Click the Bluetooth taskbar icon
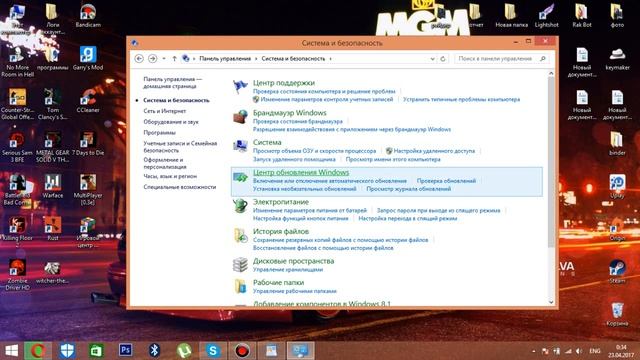The image size is (640, 360). tap(154, 350)
